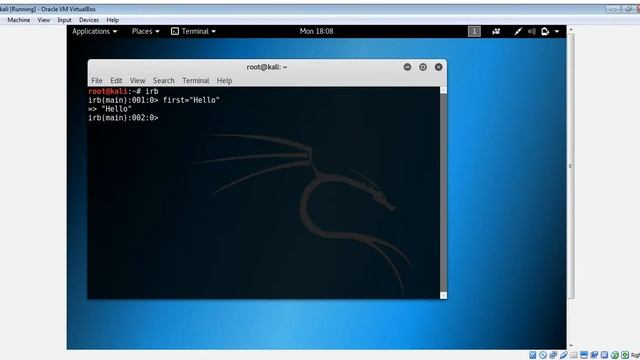The image size is (640, 360).
Task: Open the View menu in terminal
Action: pyautogui.click(x=137, y=80)
